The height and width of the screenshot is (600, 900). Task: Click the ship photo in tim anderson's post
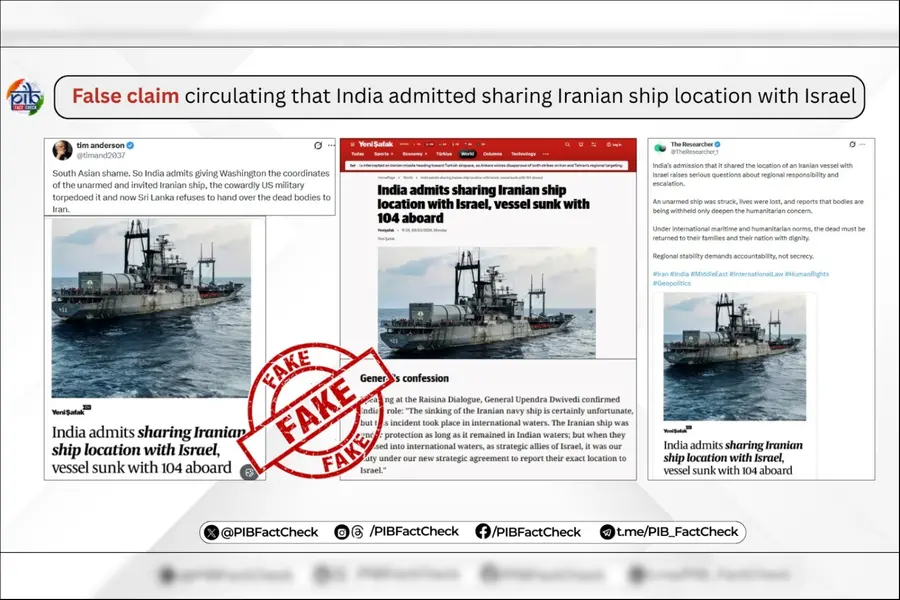tap(152, 308)
